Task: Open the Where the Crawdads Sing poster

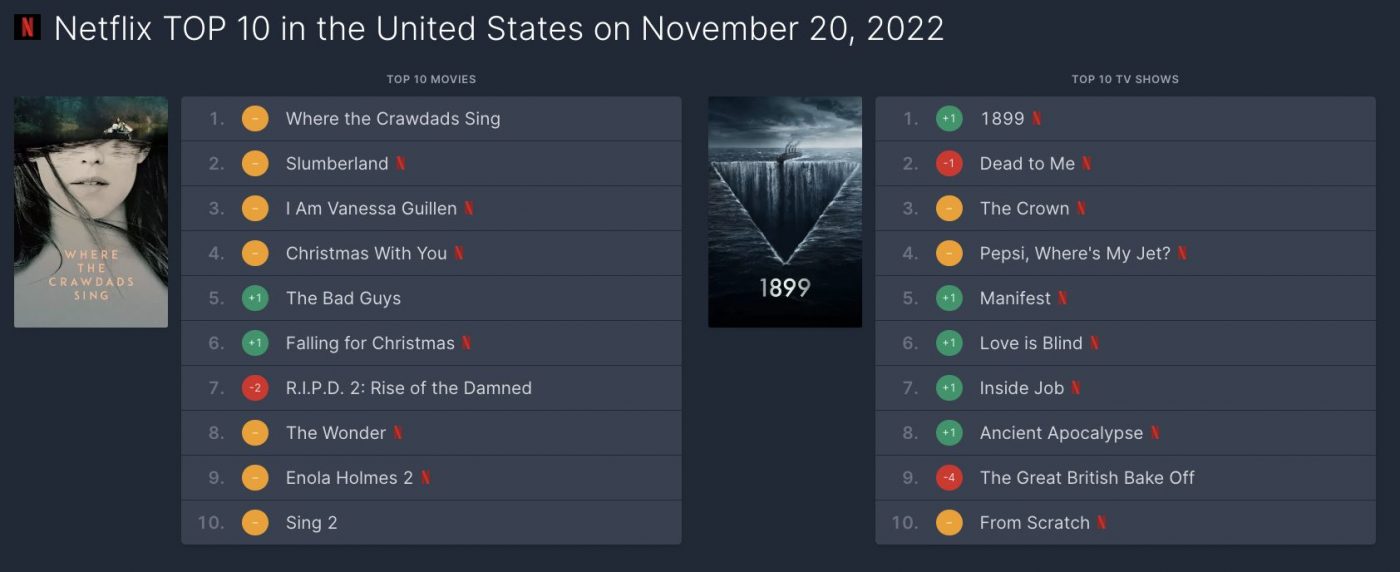Action: coord(91,212)
